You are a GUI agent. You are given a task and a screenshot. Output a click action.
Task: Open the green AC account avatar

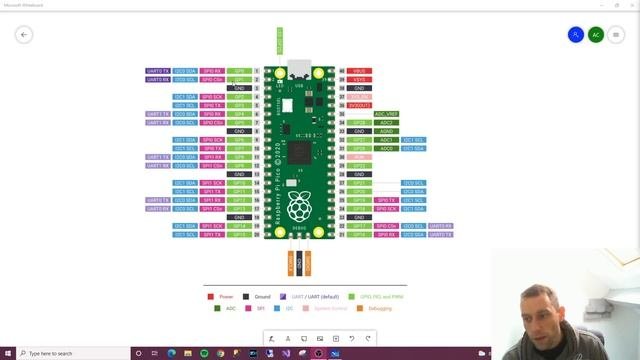click(x=596, y=35)
